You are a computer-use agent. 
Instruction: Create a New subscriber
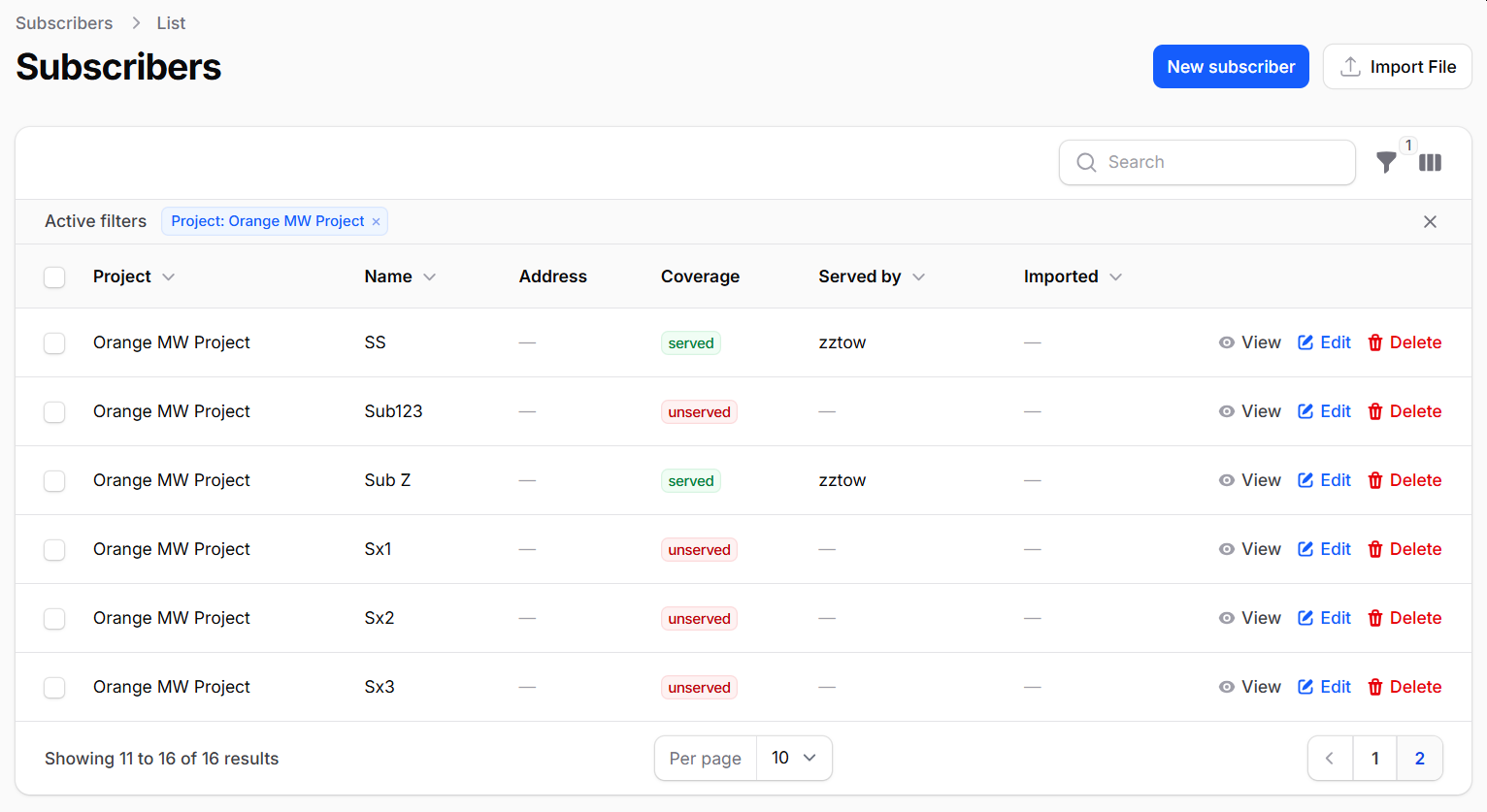1231,67
